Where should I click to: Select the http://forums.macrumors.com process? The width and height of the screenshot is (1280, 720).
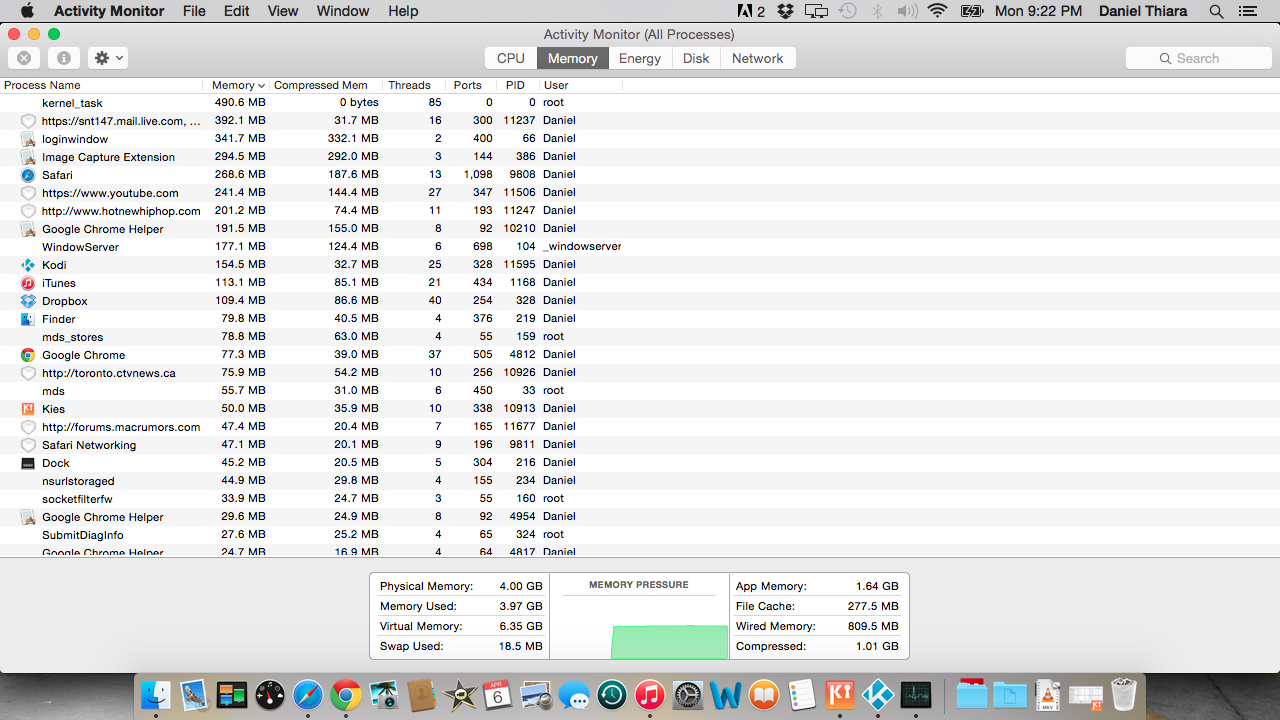[640, 427]
